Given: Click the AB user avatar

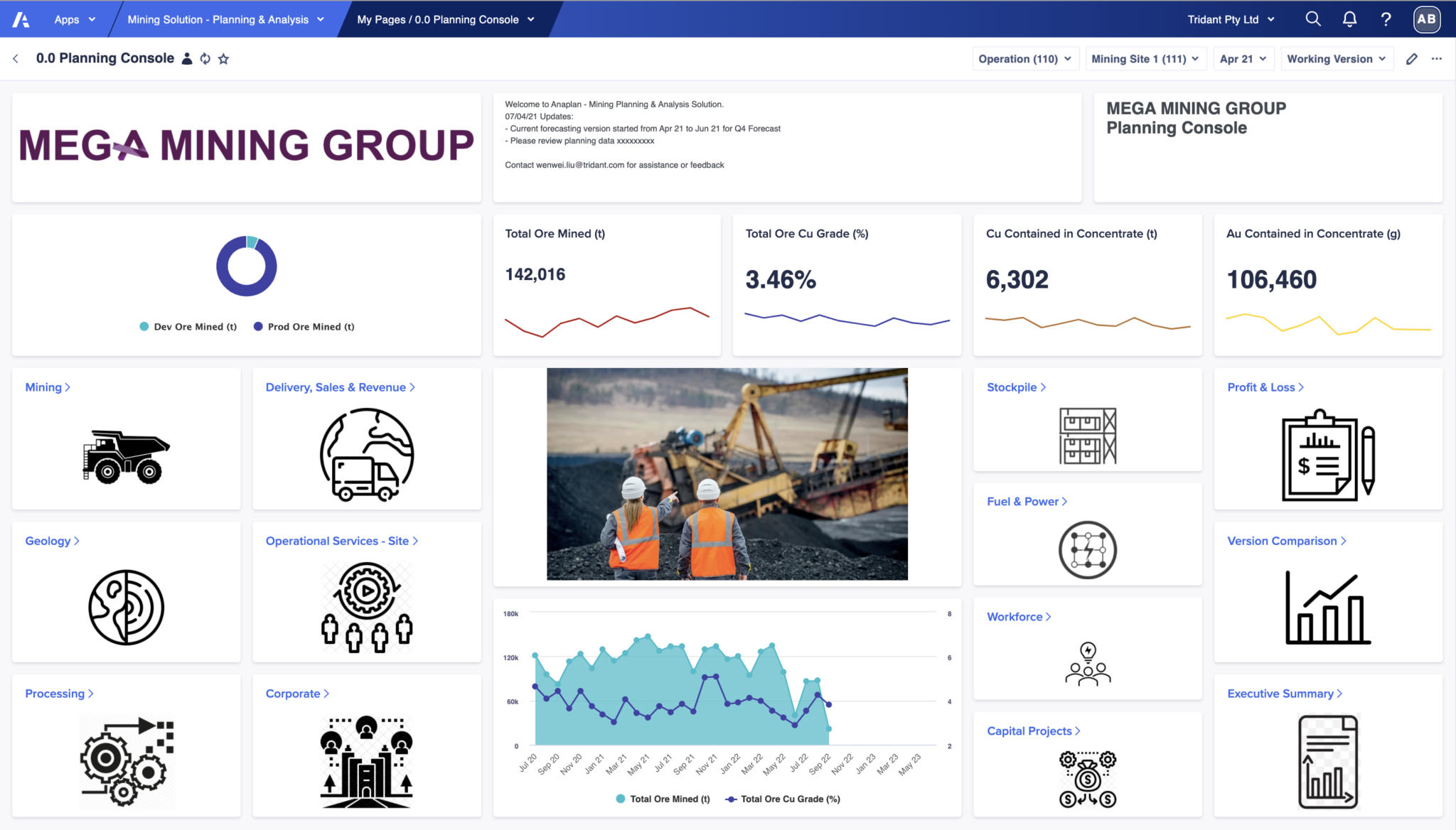Looking at the screenshot, I should 1425,19.
